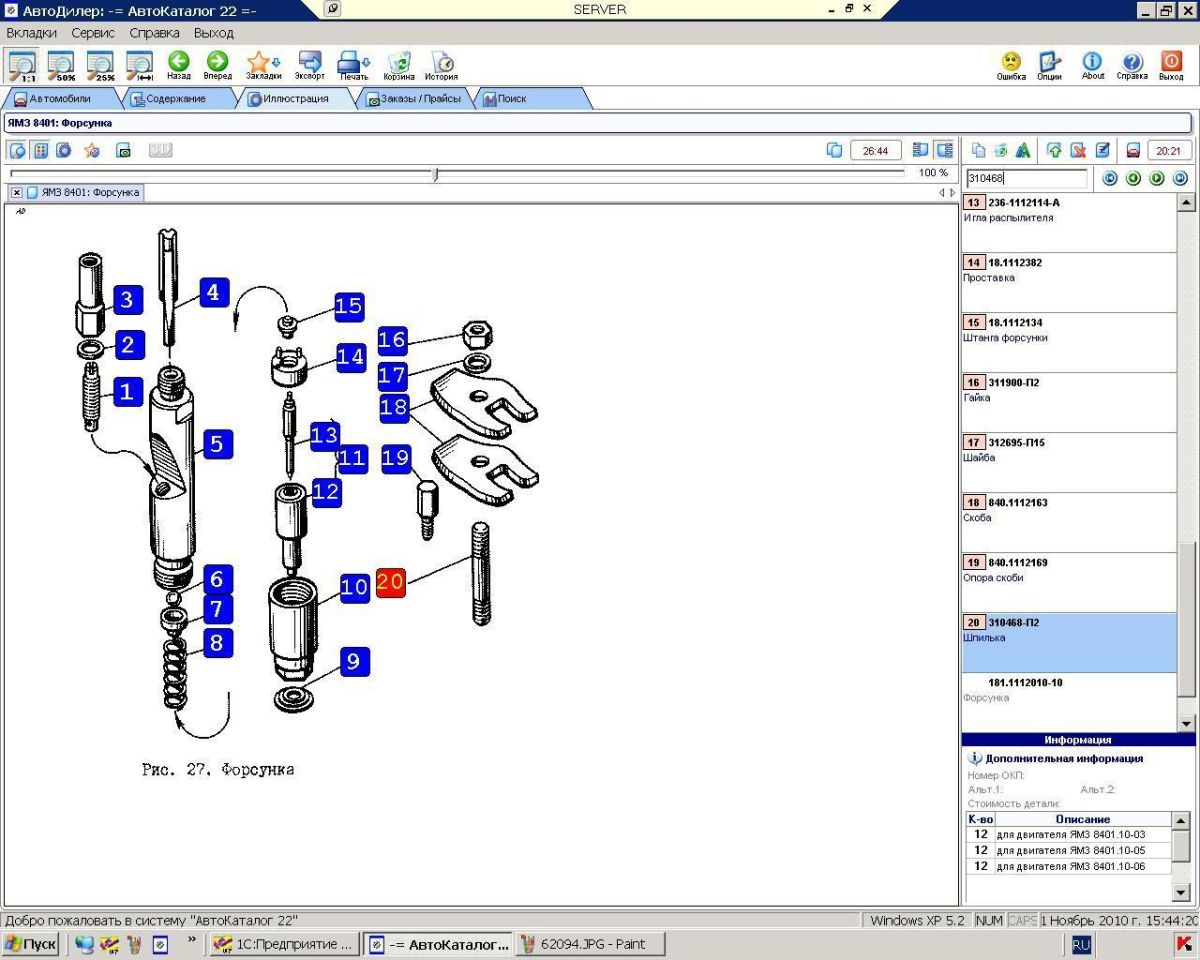Screen dimensions: 1200x960
Task: Click the green up-arrow icon
Action: [1054, 150]
